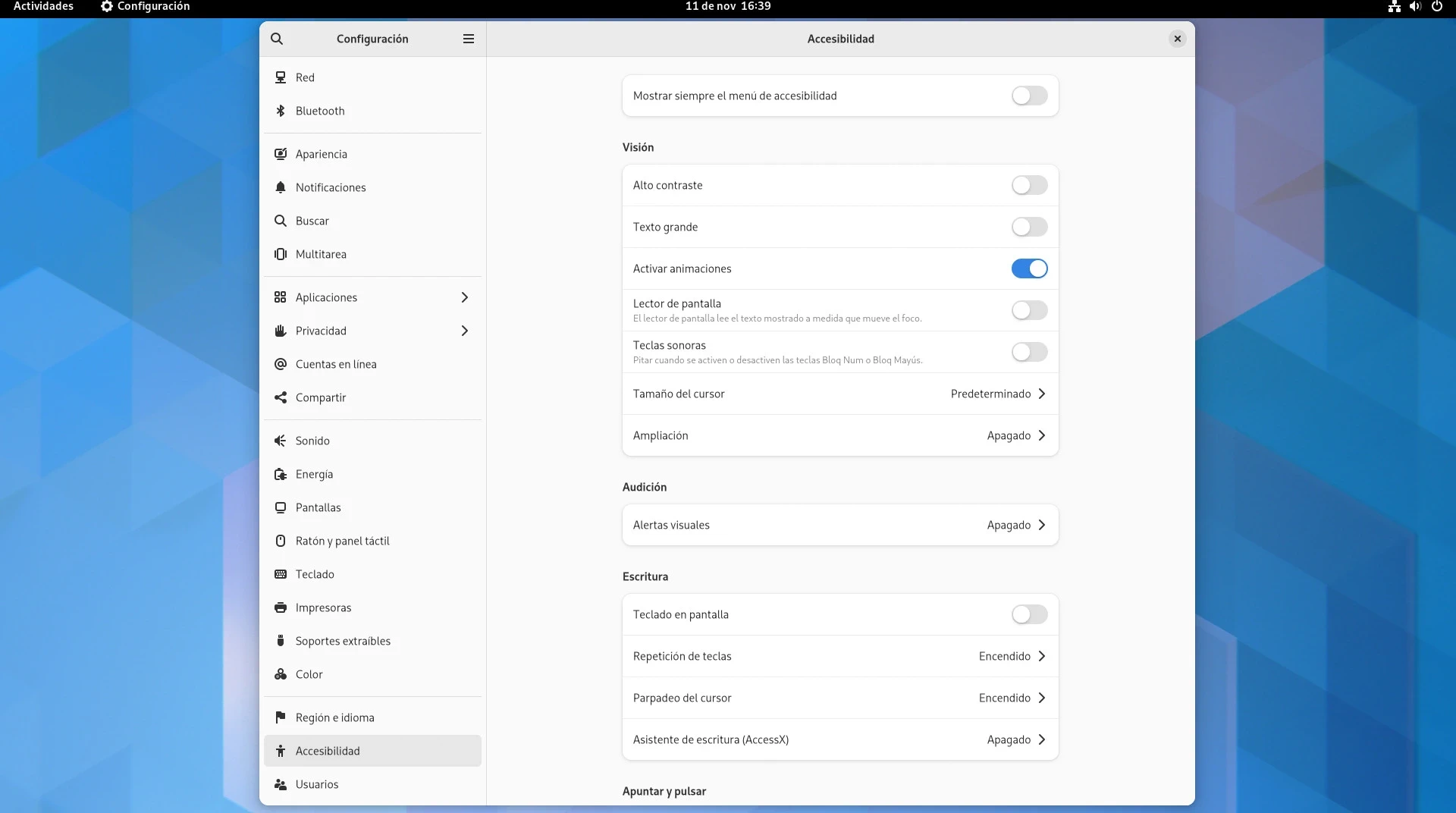Open the Tamaño del cursor options
Screen dimensions: 1456x813
click(x=839, y=394)
